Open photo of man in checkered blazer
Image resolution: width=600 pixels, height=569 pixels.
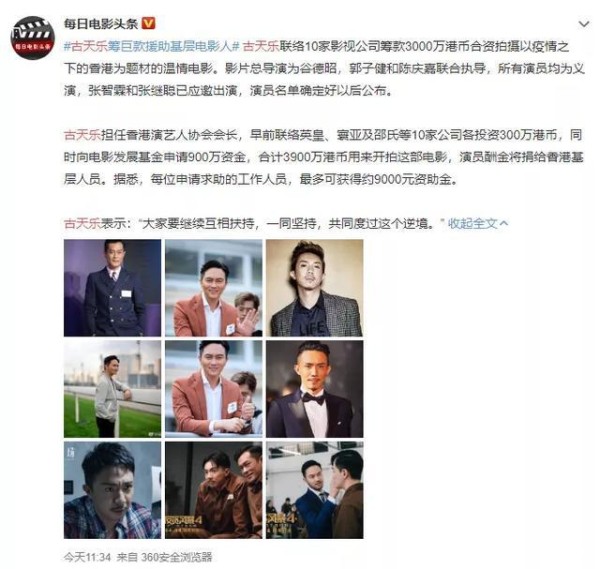coord(315,288)
